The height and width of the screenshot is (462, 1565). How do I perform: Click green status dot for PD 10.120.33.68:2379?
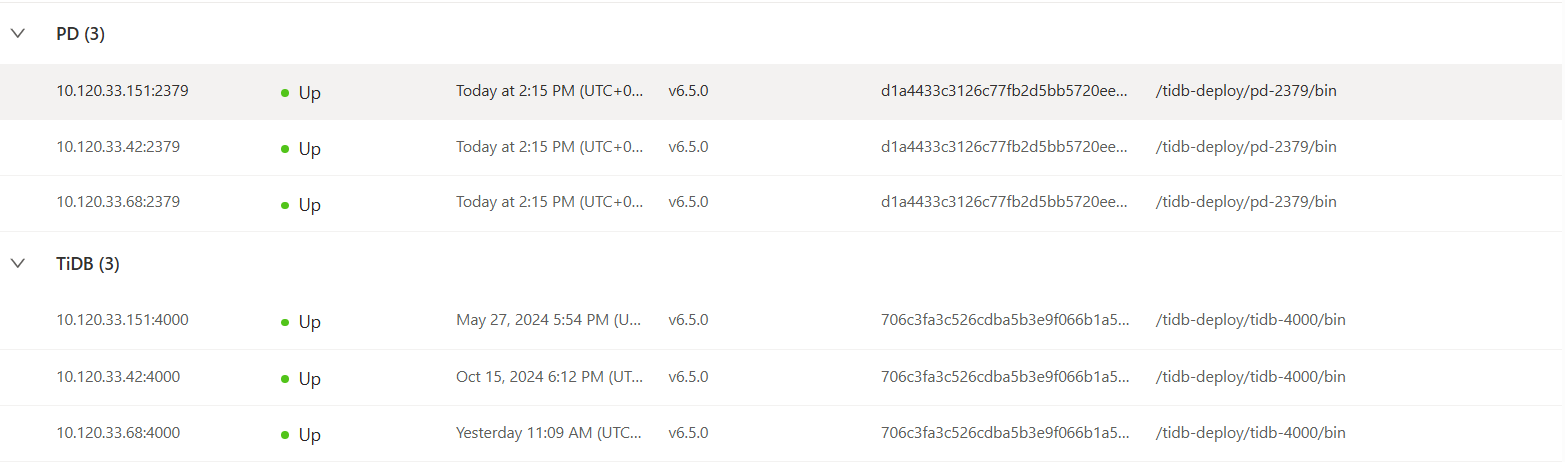coord(285,205)
